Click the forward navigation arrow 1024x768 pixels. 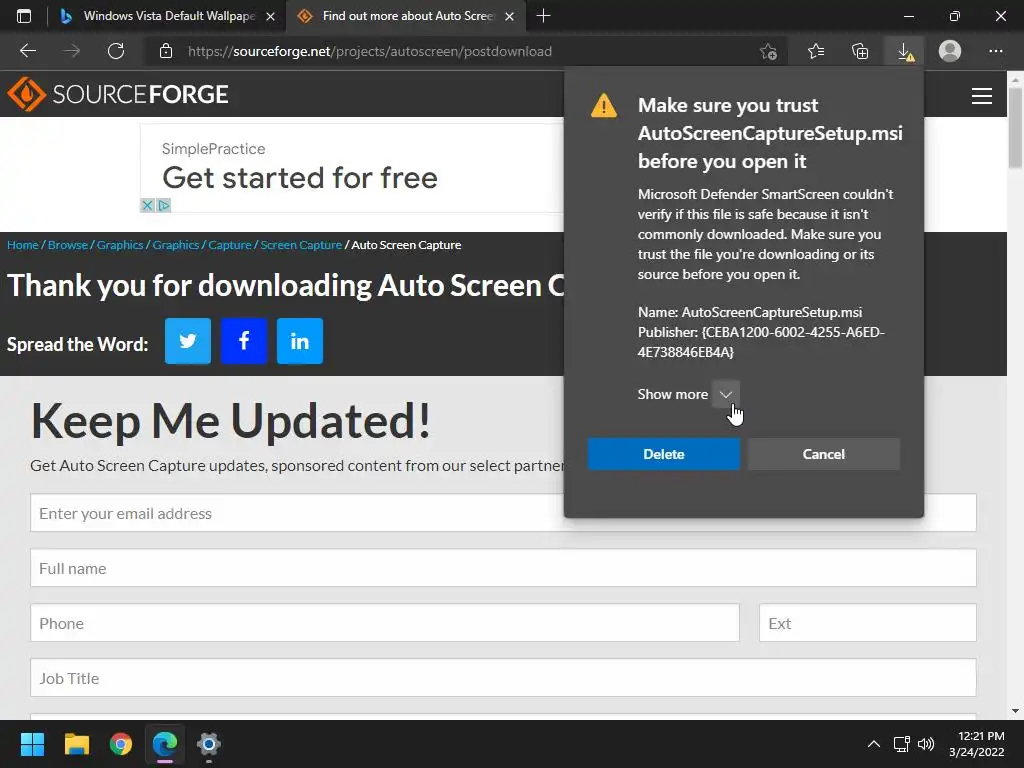tap(72, 51)
